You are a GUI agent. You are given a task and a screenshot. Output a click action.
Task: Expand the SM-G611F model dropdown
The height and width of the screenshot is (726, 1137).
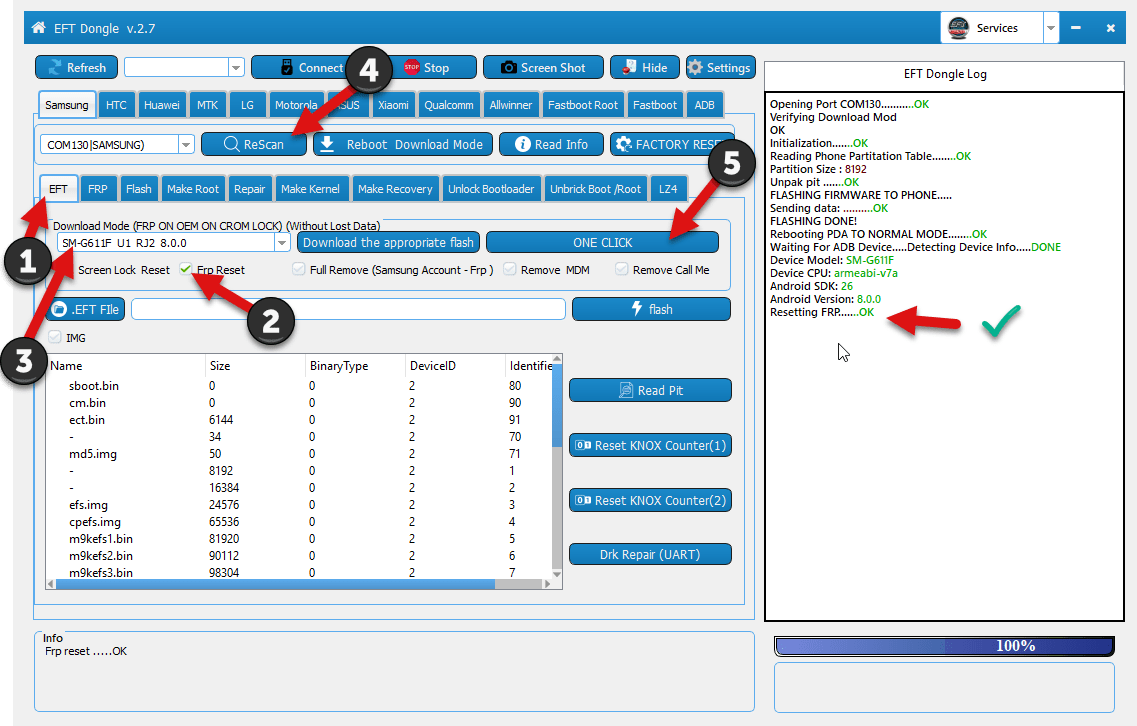click(282, 242)
